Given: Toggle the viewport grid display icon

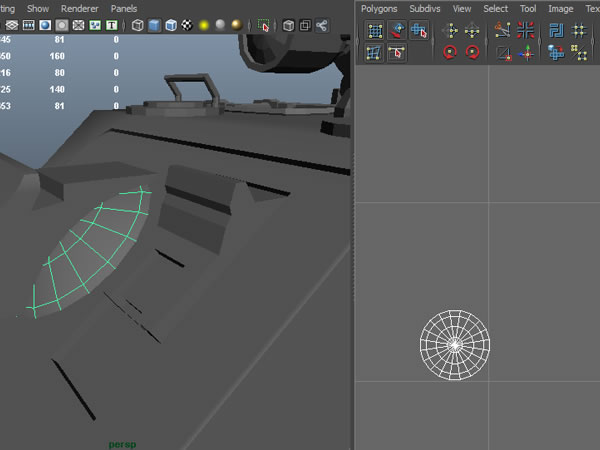Looking at the screenshot, I should coord(12,25).
